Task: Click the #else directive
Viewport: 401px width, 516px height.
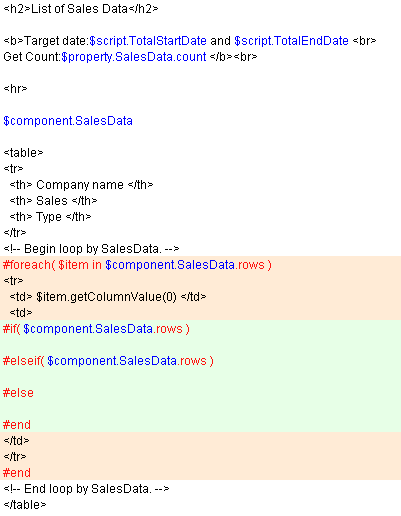Action: point(18,393)
